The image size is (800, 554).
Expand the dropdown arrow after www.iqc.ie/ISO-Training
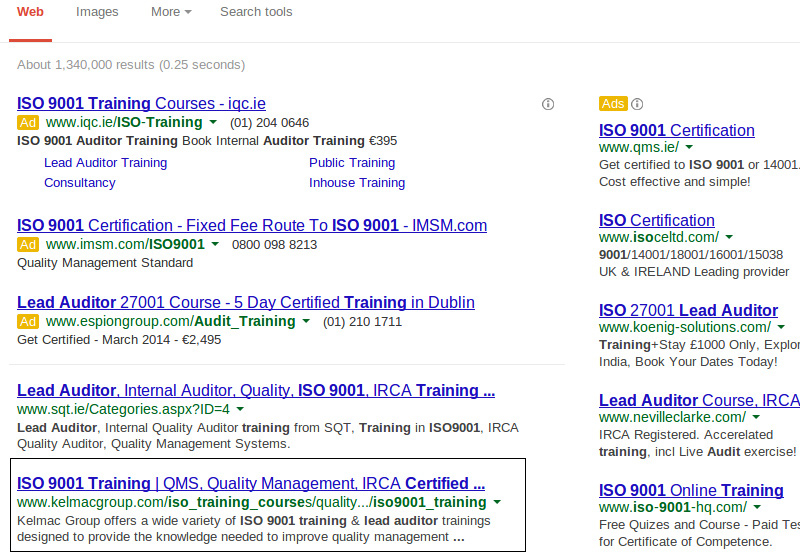(213, 122)
